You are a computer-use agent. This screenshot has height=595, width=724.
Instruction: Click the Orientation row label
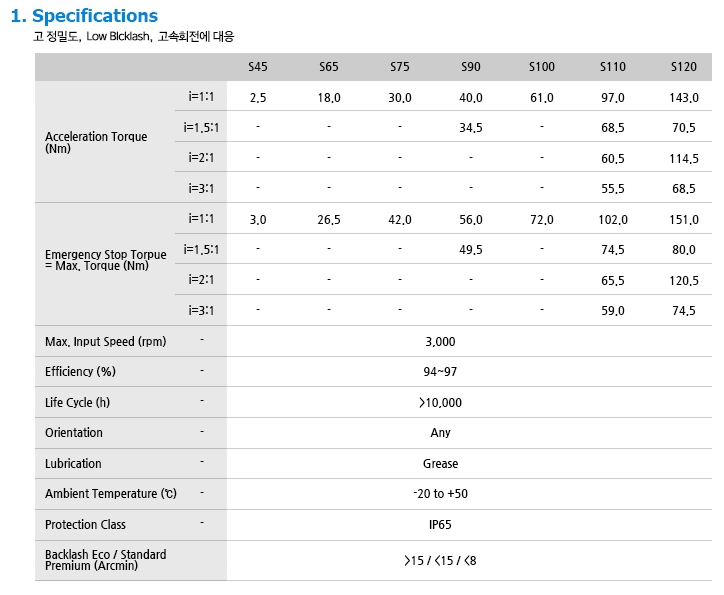[74, 433]
